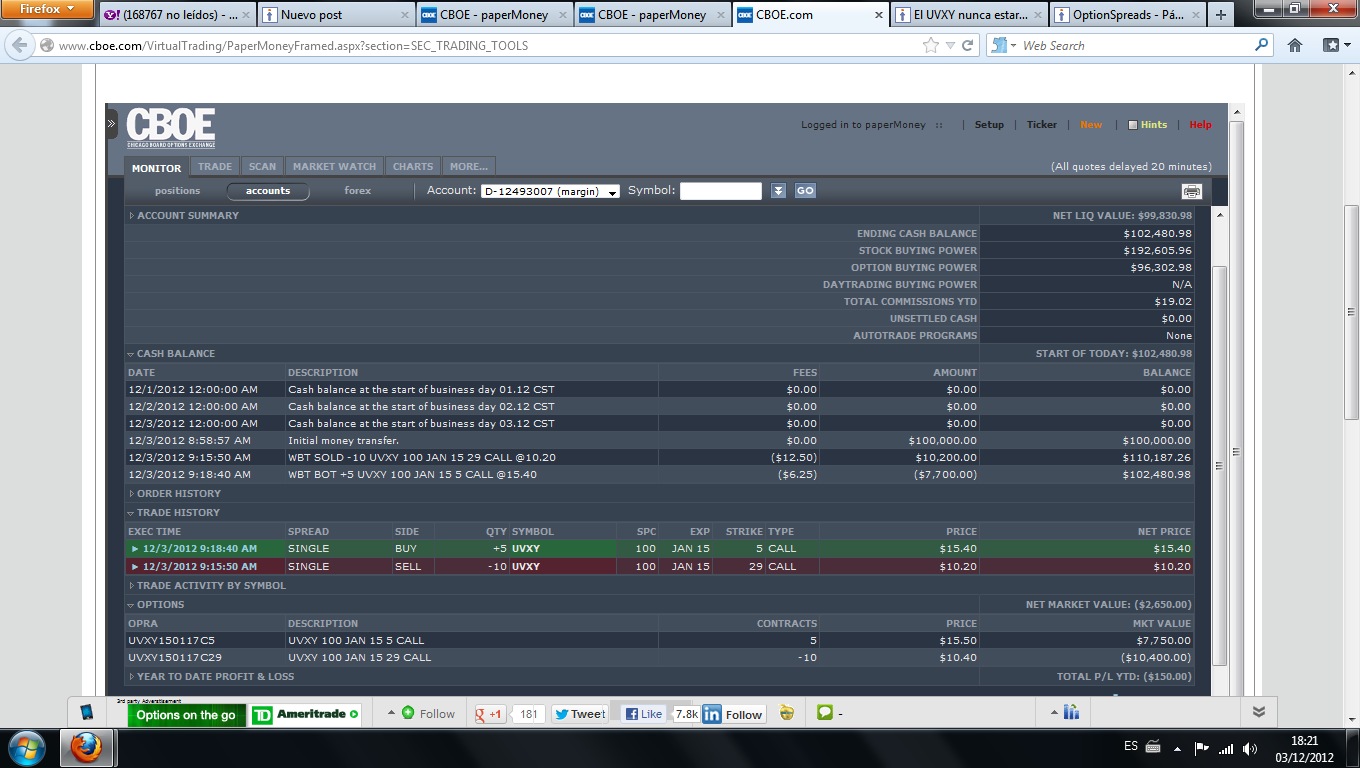Collapse bottom bar with double chevron icon
The width and height of the screenshot is (1360, 768).
click(1259, 712)
